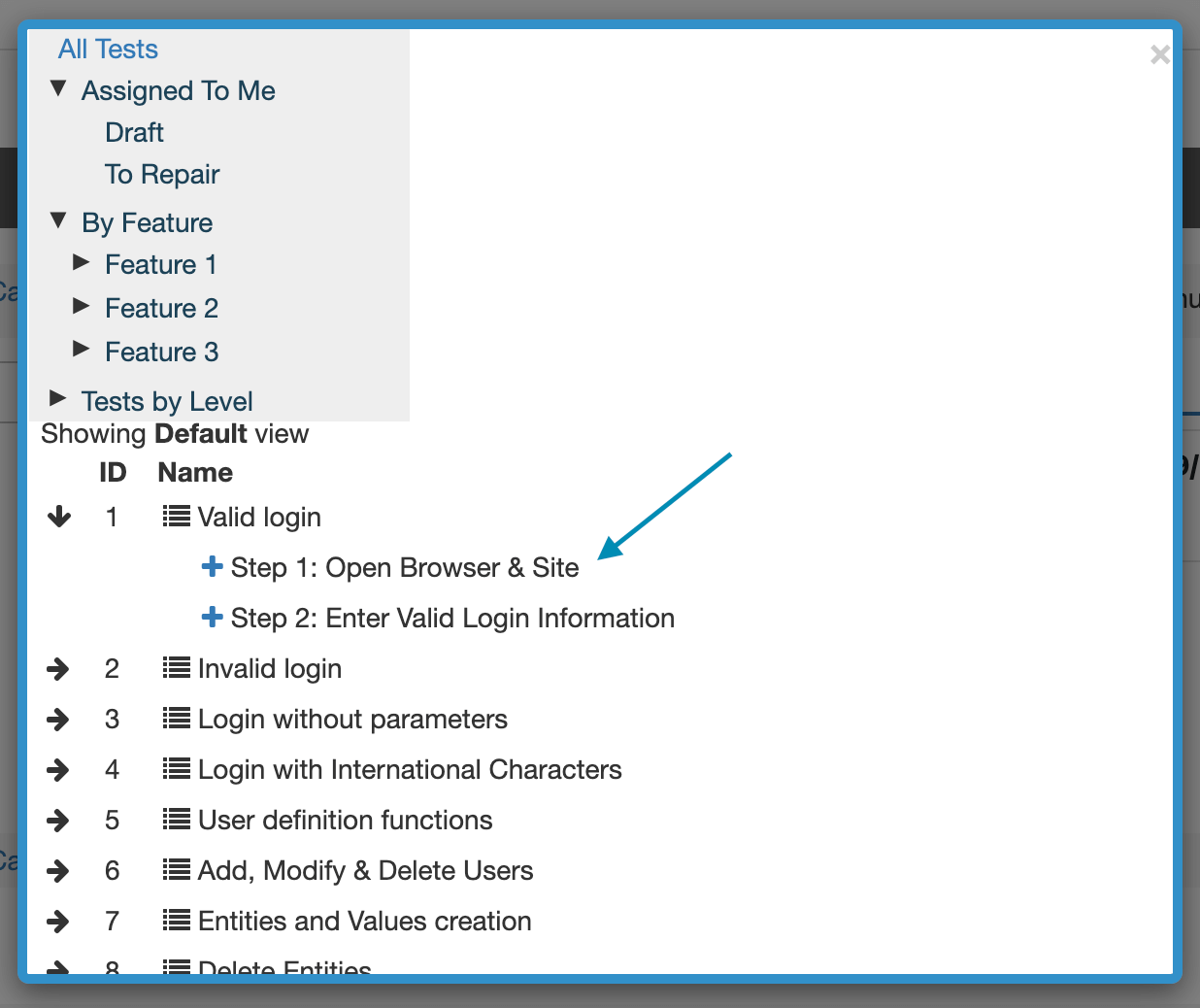Screen dimensions: 1200x1008
Task: Click list icon for Entities and Values creation
Action: (176, 921)
